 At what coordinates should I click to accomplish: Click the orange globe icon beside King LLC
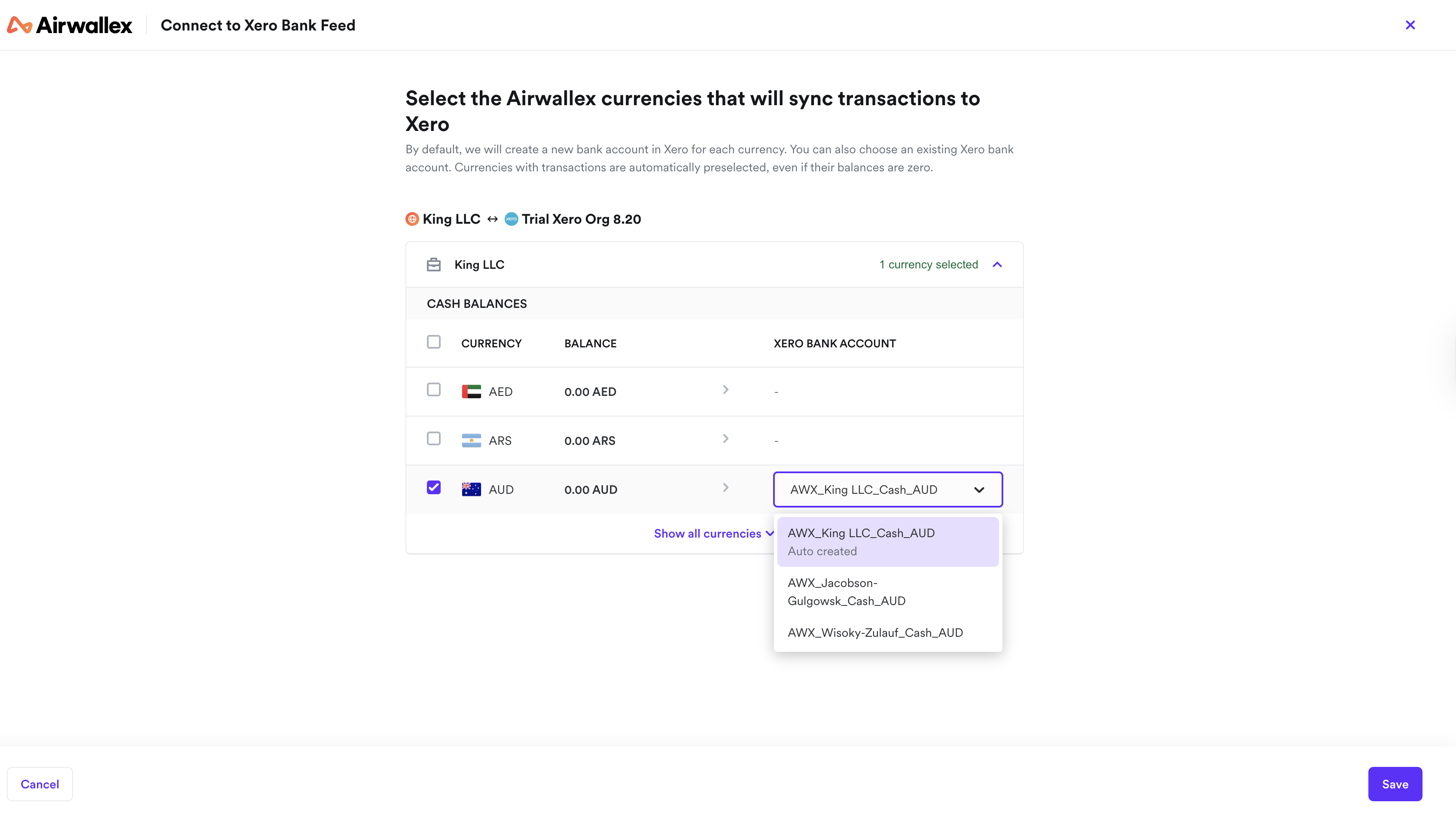[x=412, y=219]
